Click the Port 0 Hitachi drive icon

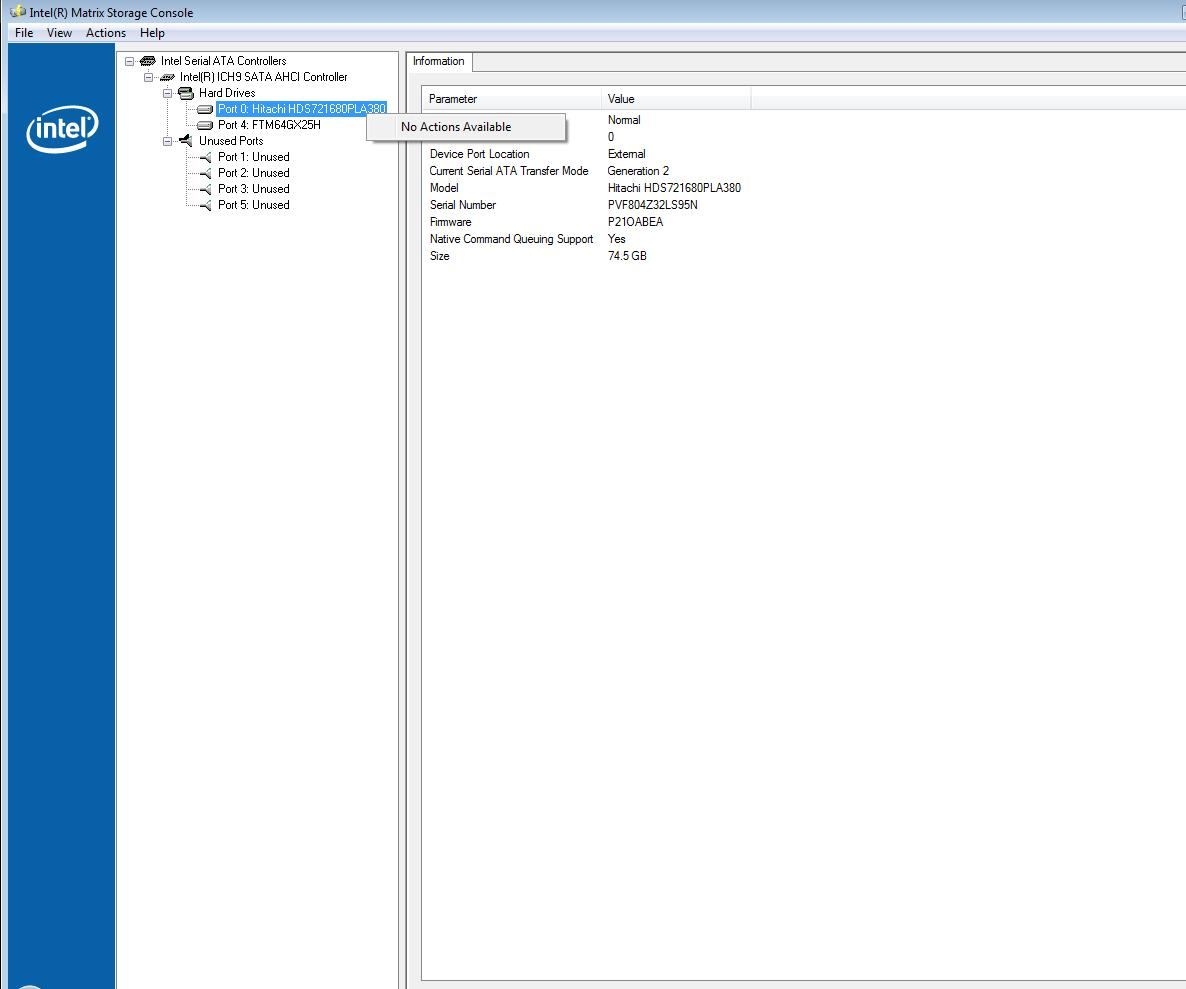pyautogui.click(x=205, y=109)
